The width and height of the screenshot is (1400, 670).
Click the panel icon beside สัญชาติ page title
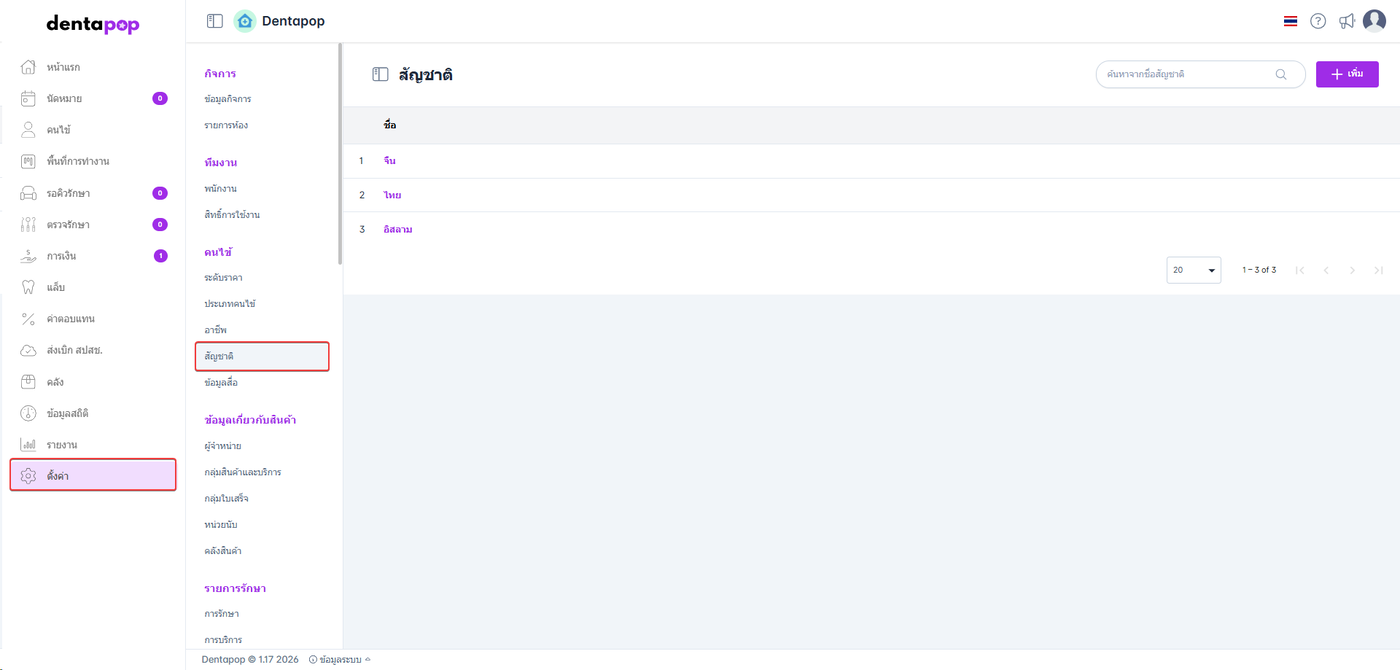click(380, 74)
